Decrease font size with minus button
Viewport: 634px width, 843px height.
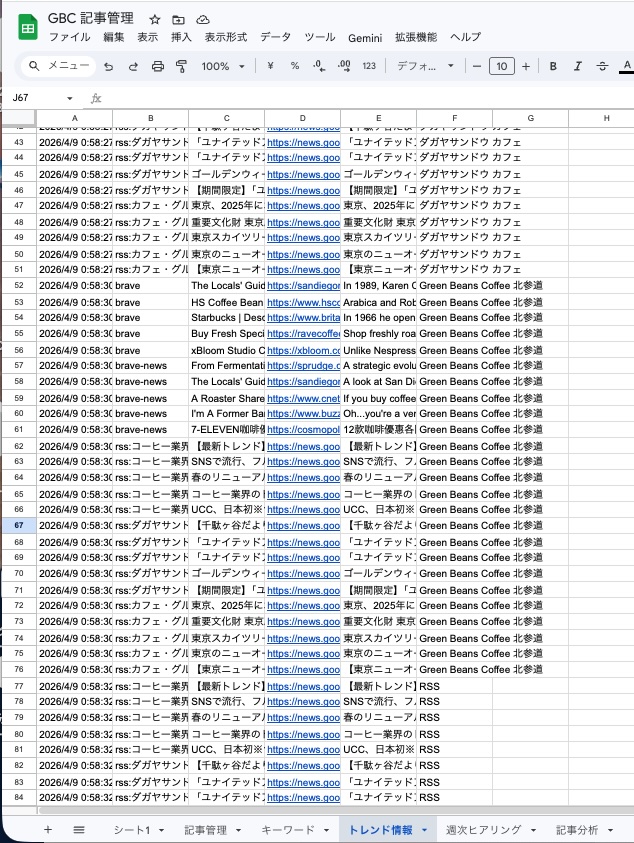click(x=476, y=66)
